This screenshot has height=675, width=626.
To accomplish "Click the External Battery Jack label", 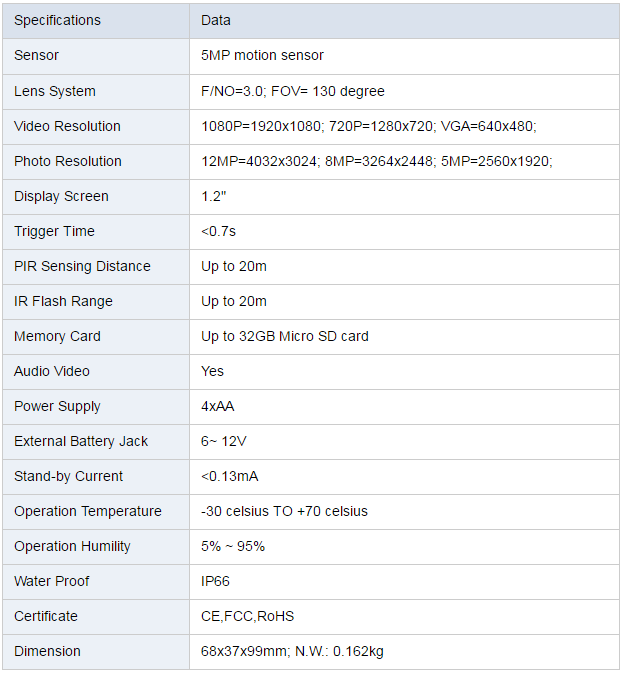I will tap(80, 441).
